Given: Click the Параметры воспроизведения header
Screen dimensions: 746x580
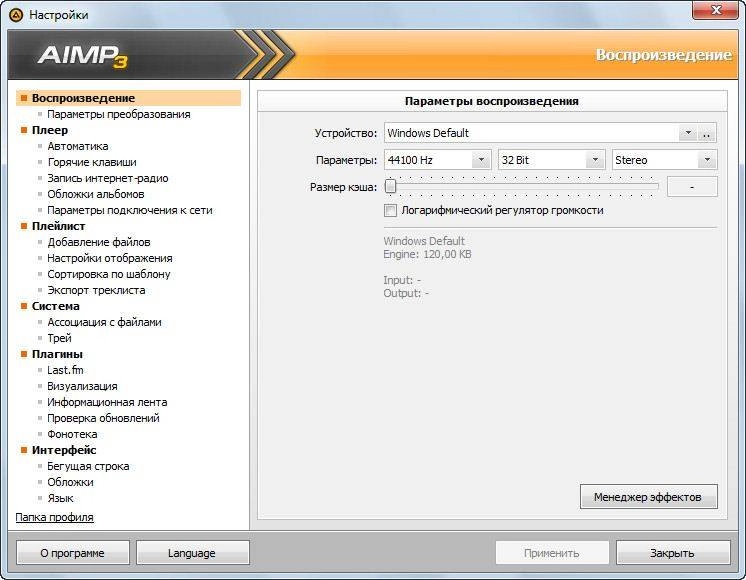Looking at the screenshot, I should [492, 101].
